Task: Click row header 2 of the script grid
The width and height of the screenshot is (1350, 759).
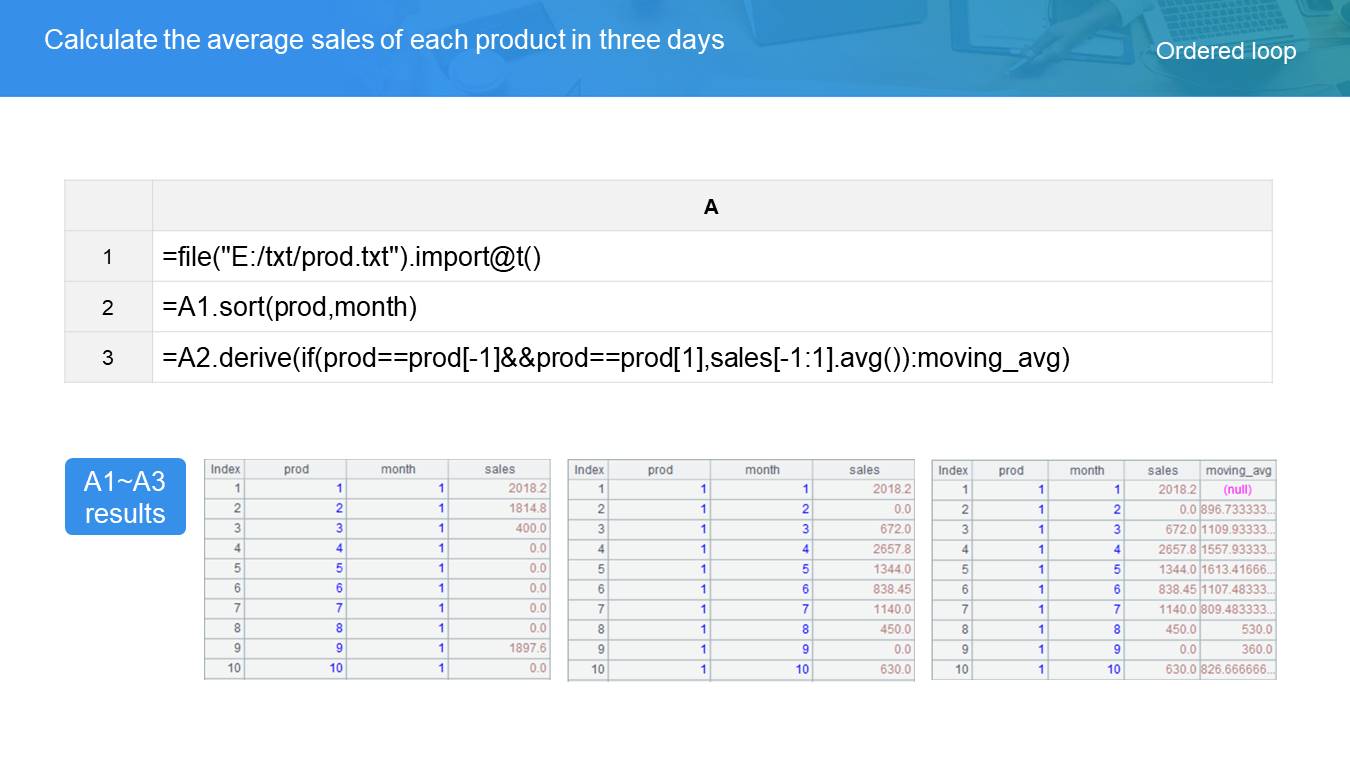Action: pos(108,307)
